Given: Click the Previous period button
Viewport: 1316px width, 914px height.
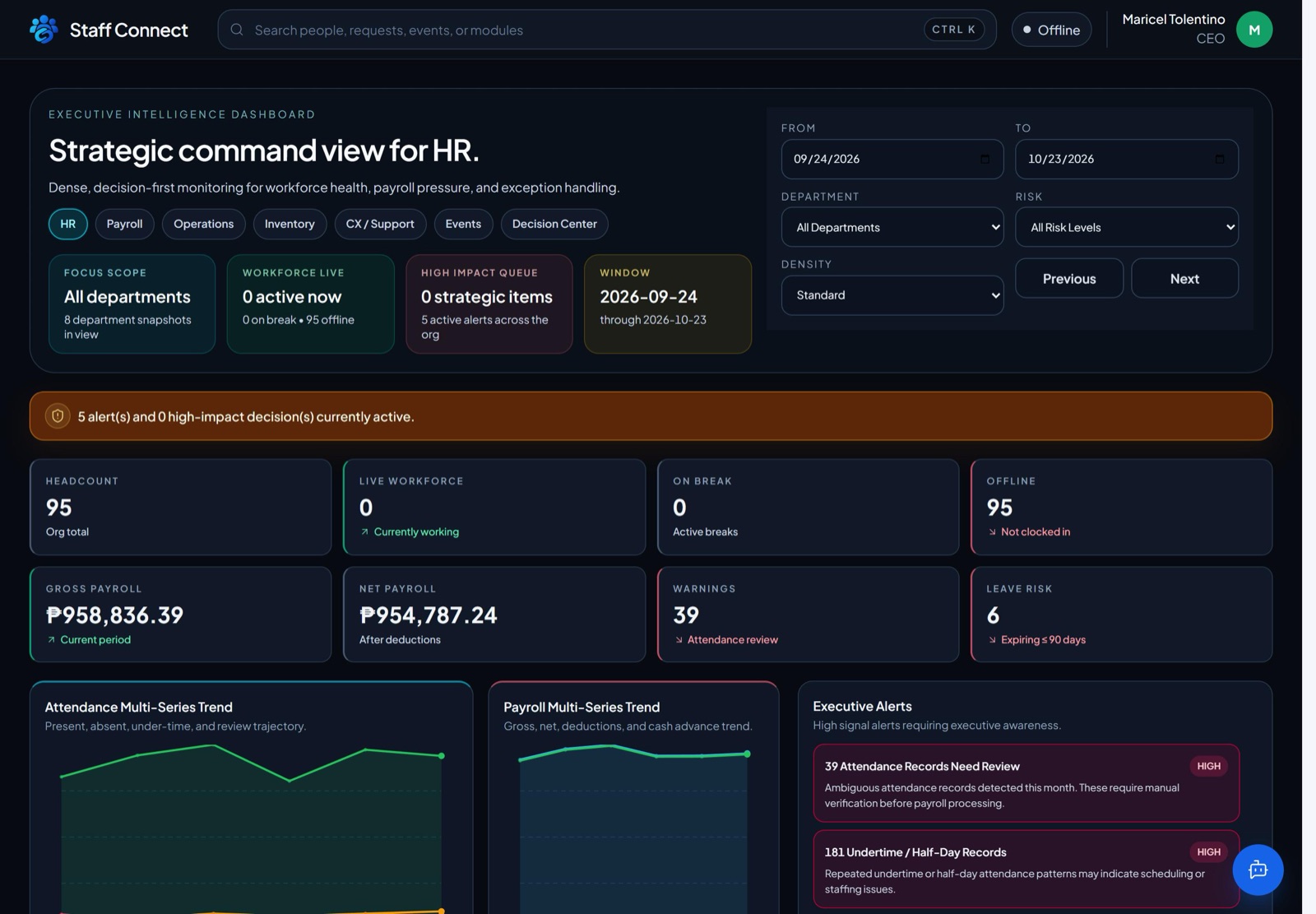Looking at the screenshot, I should coord(1069,278).
